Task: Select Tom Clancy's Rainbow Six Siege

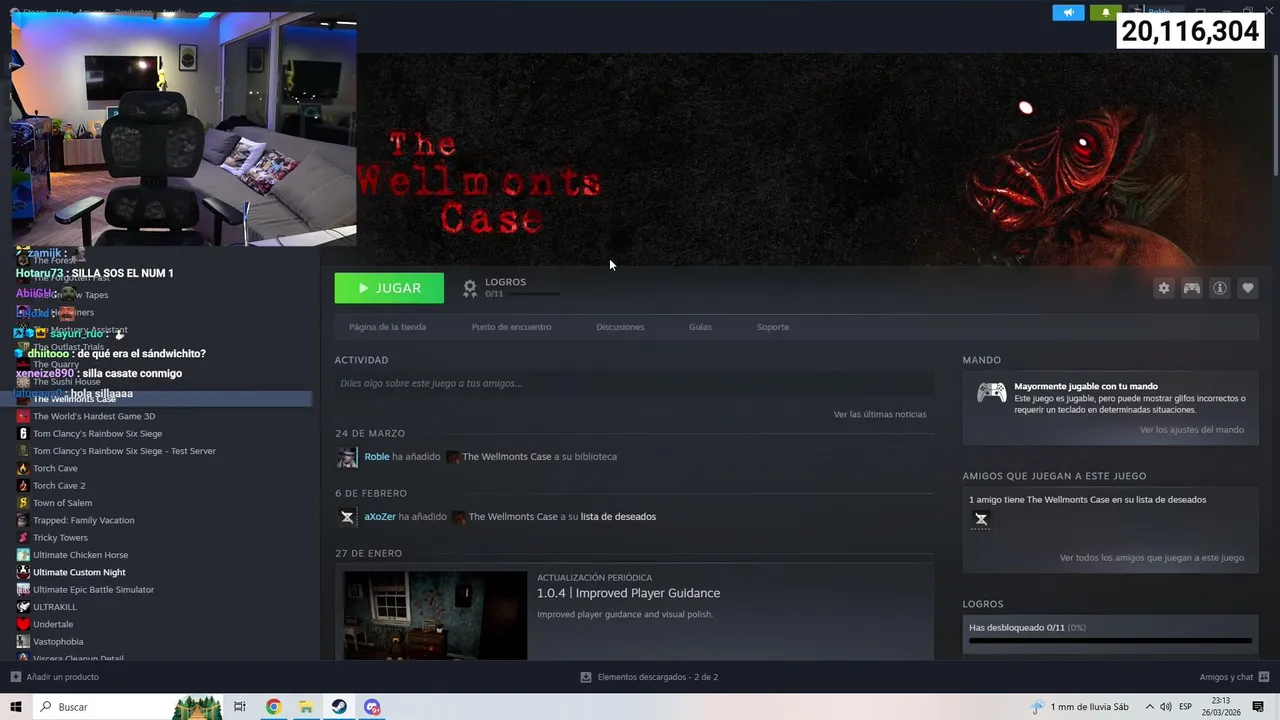Action: click(97, 434)
